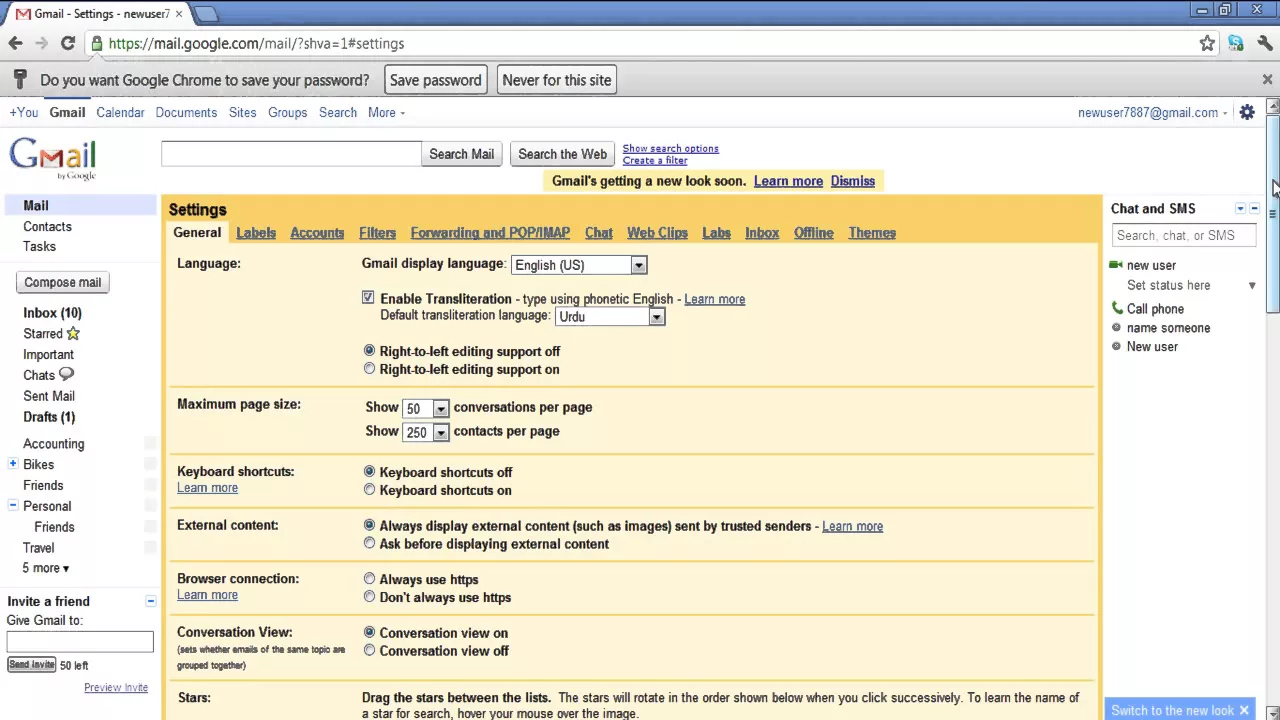Choose Don't always use https
The image size is (1280, 720).
(x=369, y=597)
